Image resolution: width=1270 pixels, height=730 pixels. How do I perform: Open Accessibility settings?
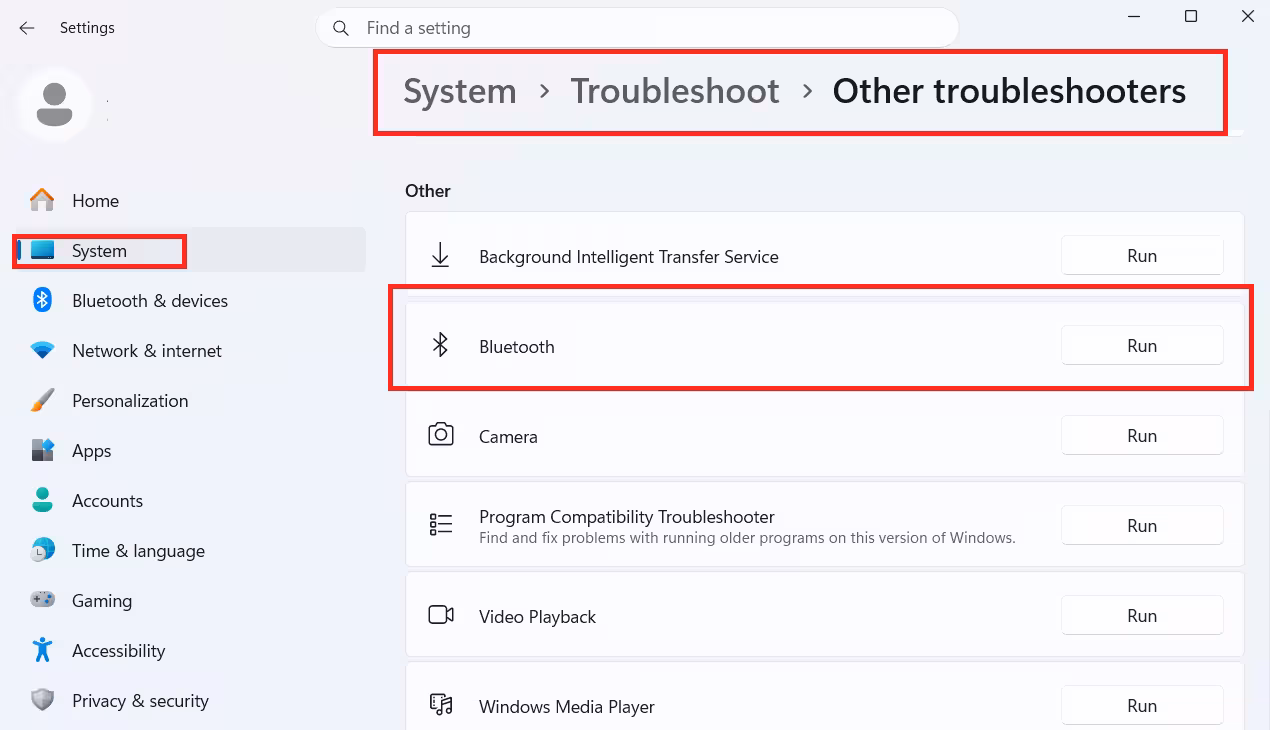coord(190,651)
